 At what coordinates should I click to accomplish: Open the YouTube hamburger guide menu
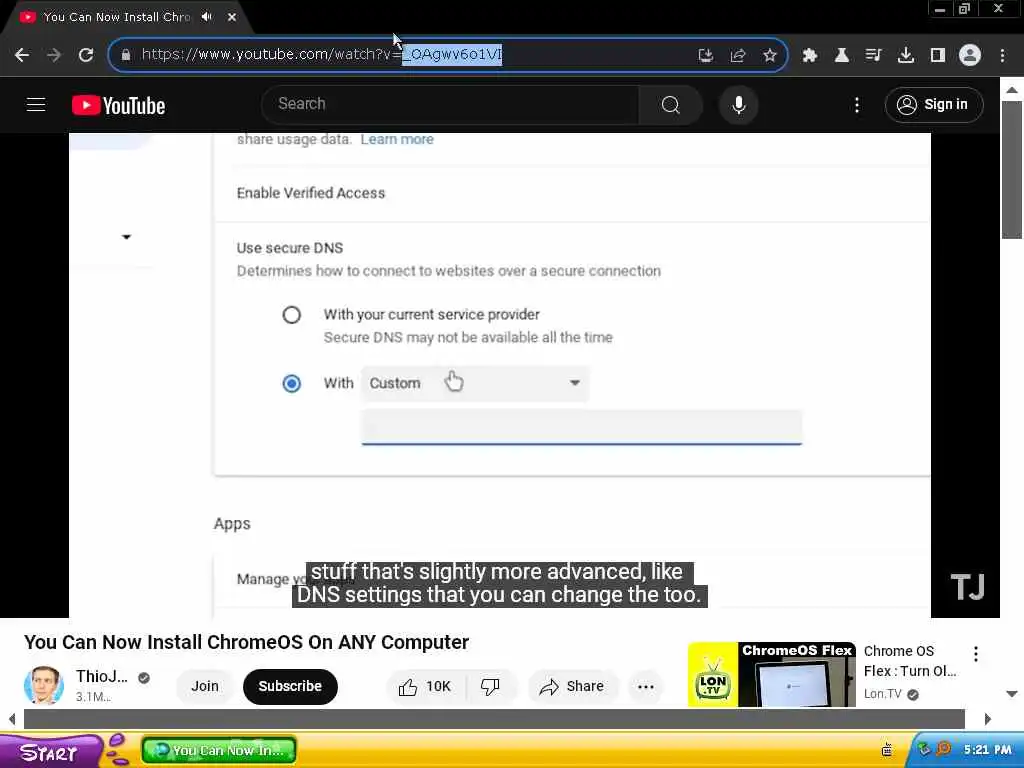(x=36, y=104)
